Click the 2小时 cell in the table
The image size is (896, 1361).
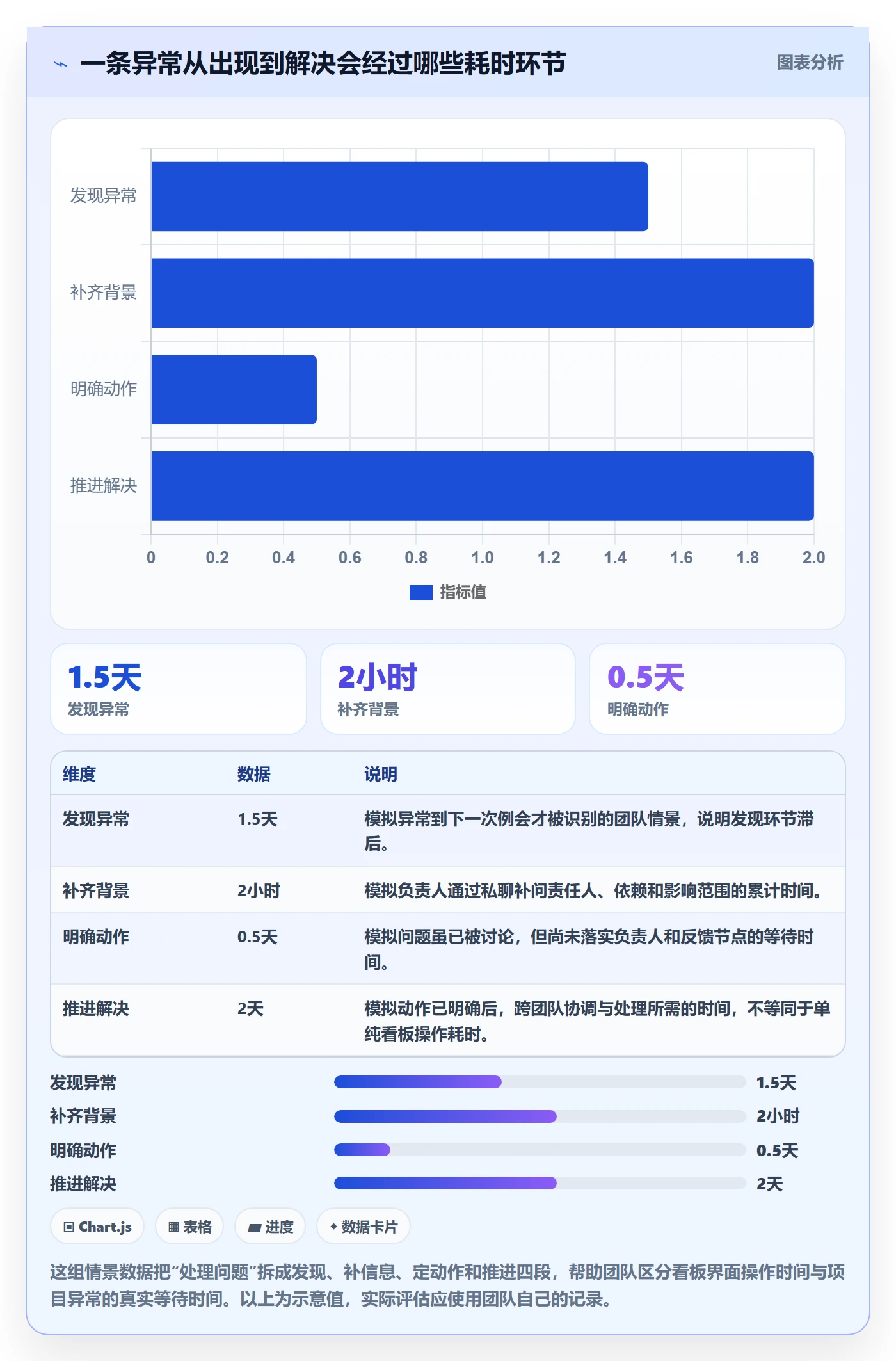click(x=259, y=891)
